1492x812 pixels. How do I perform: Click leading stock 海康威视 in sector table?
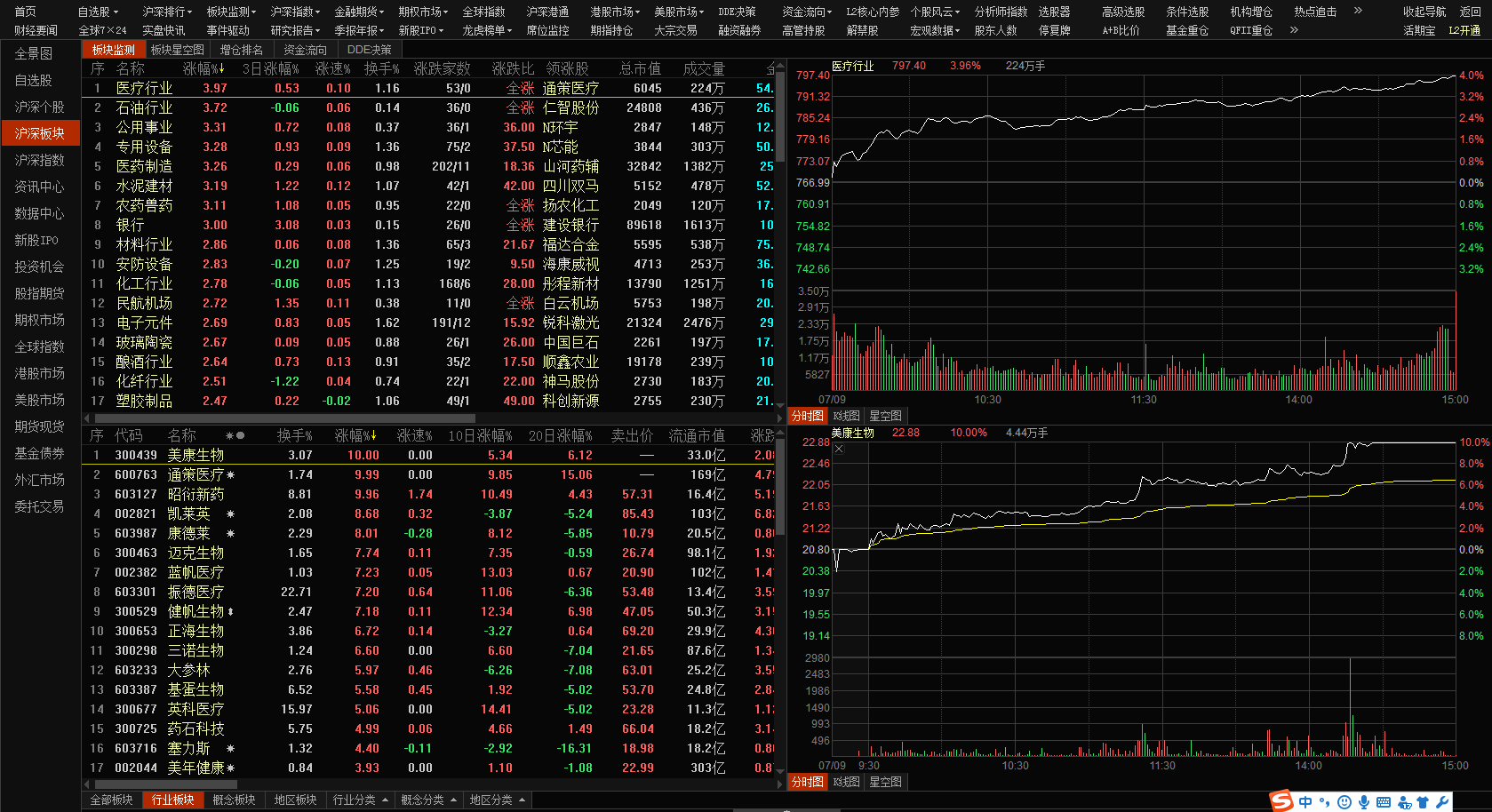coord(570,264)
